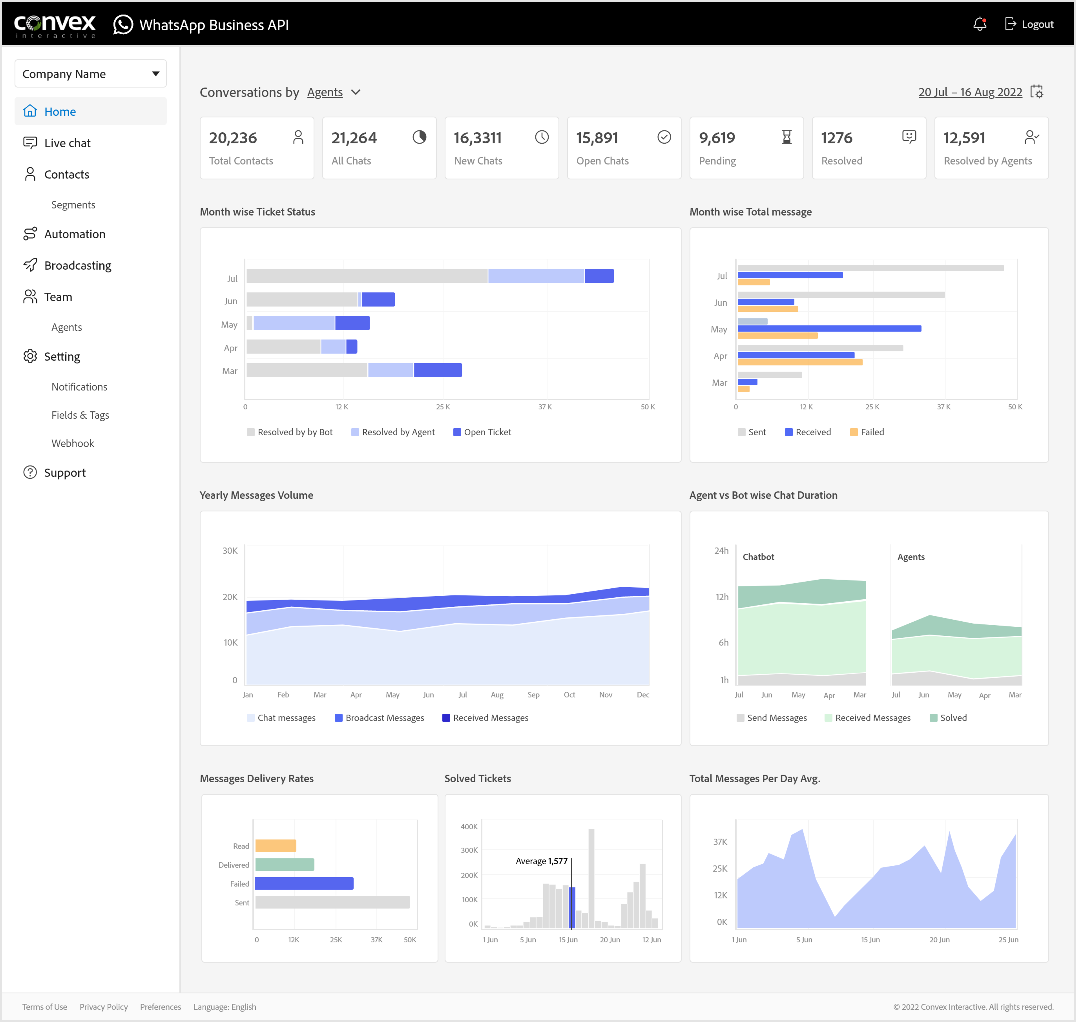
Task: Open the Company Name dropdown
Action: click(x=90, y=74)
